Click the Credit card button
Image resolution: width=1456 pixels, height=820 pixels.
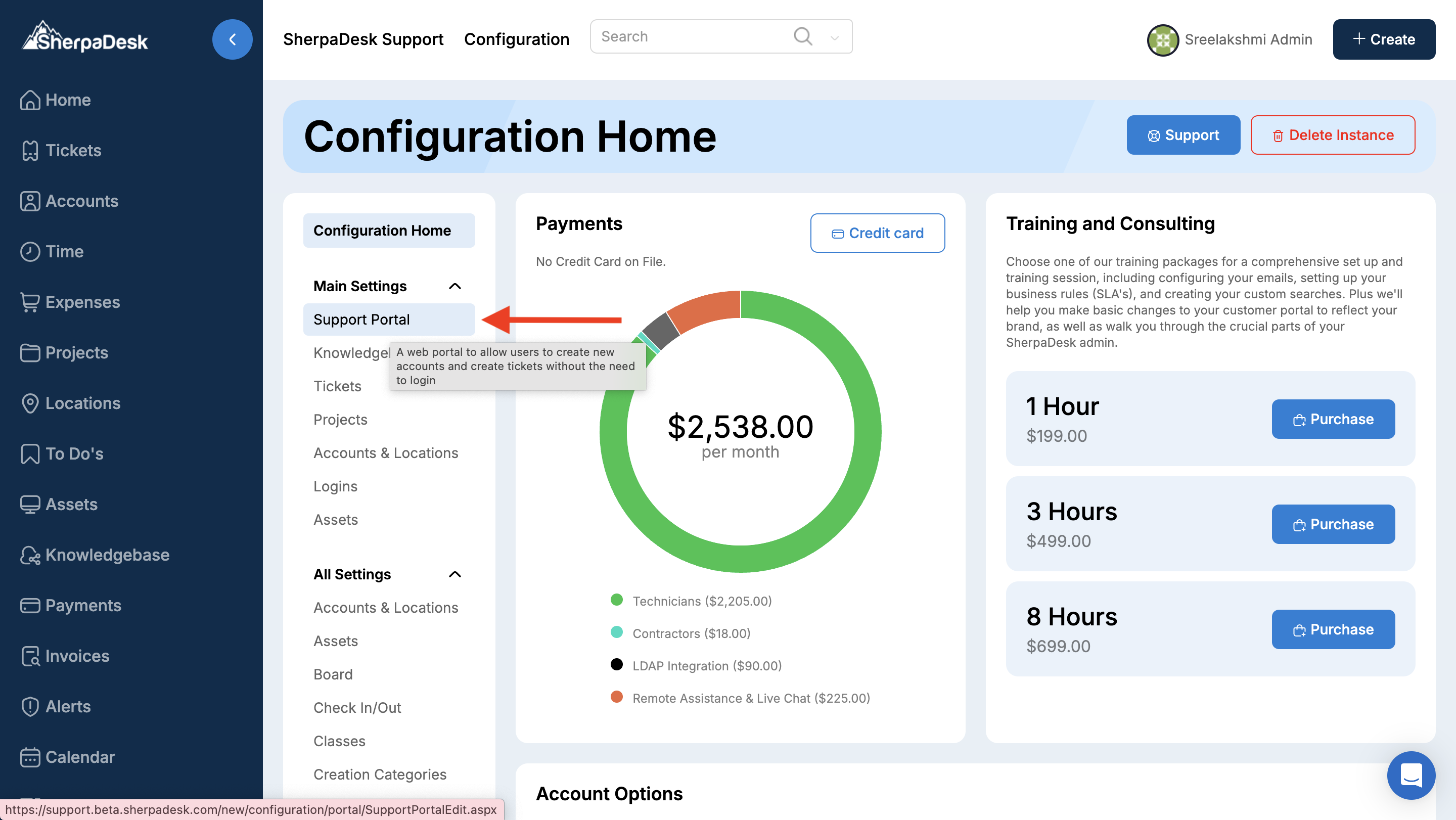[877, 233]
